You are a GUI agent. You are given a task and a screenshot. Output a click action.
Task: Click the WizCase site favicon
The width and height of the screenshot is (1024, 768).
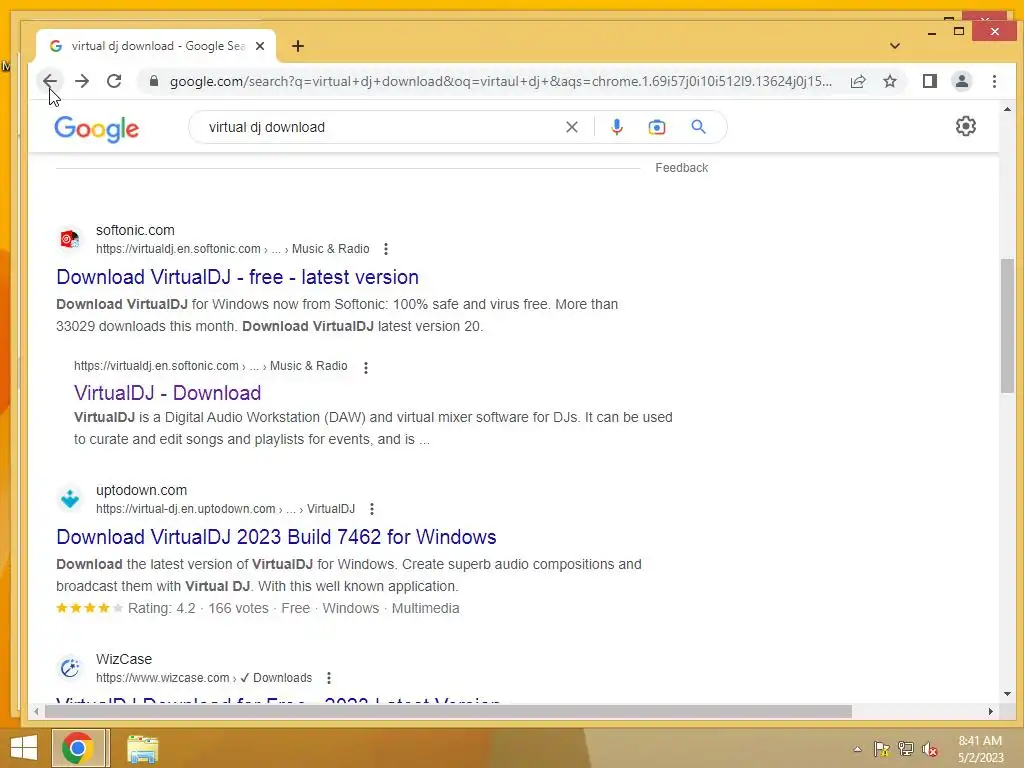point(70,668)
